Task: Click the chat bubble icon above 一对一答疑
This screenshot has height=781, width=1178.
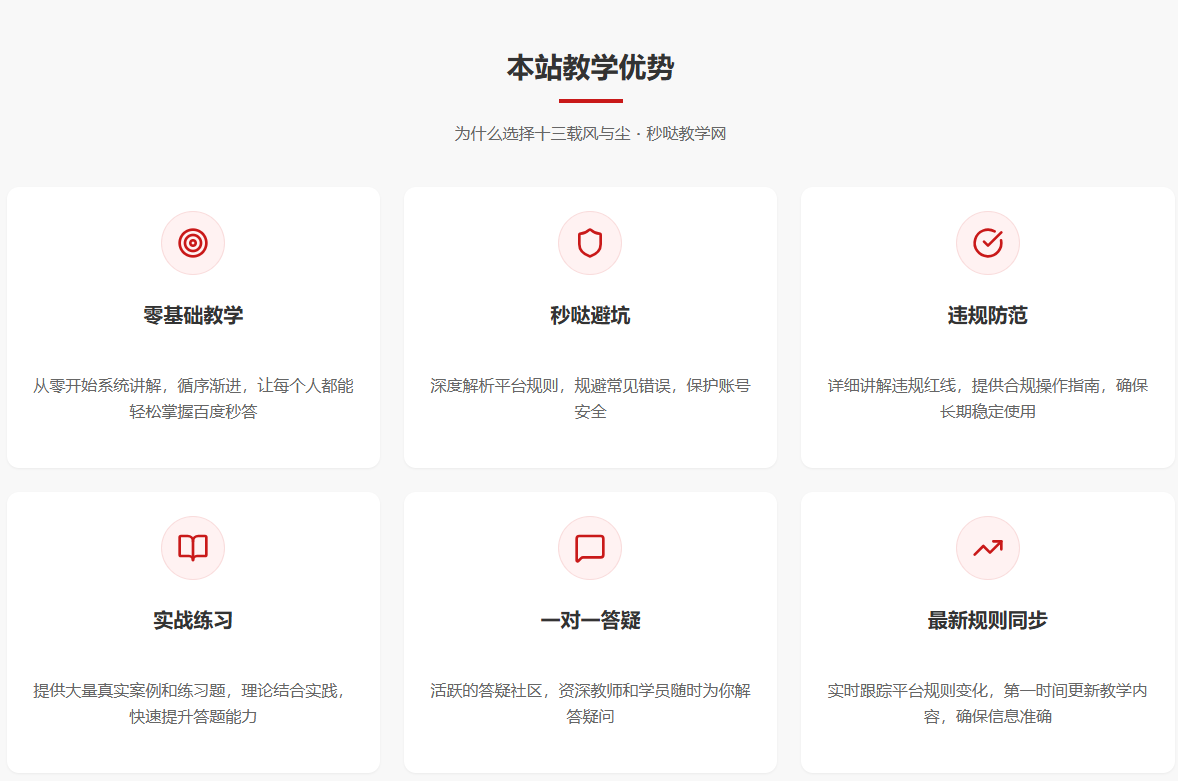Action: point(590,548)
